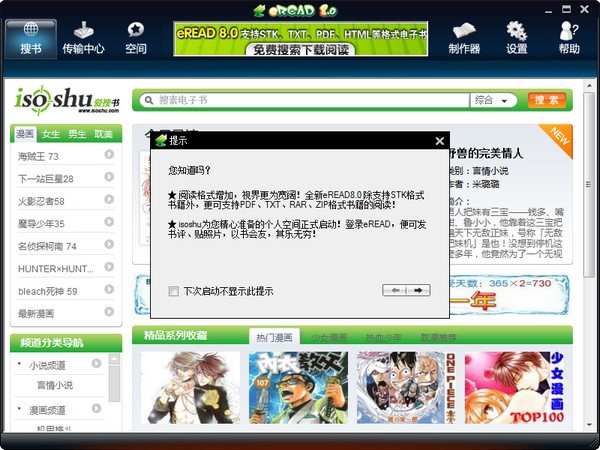Switch to the 男生 tab
Image resolution: width=600 pixels, height=450 pixels.
(x=77, y=134)
